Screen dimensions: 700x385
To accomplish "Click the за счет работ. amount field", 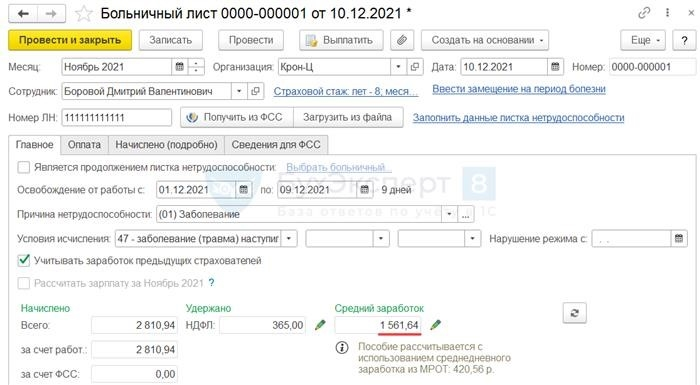I will tap(134, 350).
